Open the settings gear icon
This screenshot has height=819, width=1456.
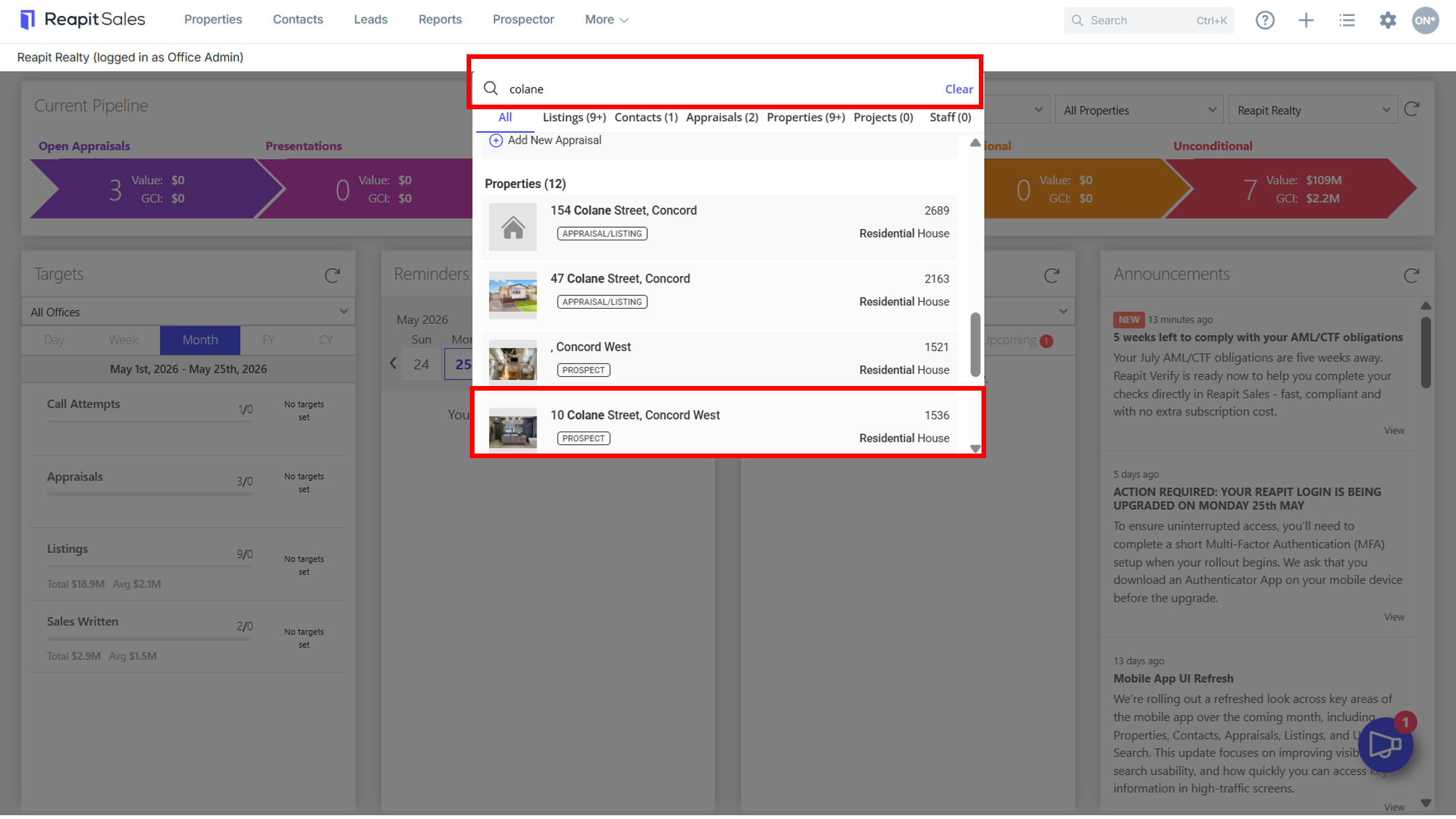pos(1388,21)
